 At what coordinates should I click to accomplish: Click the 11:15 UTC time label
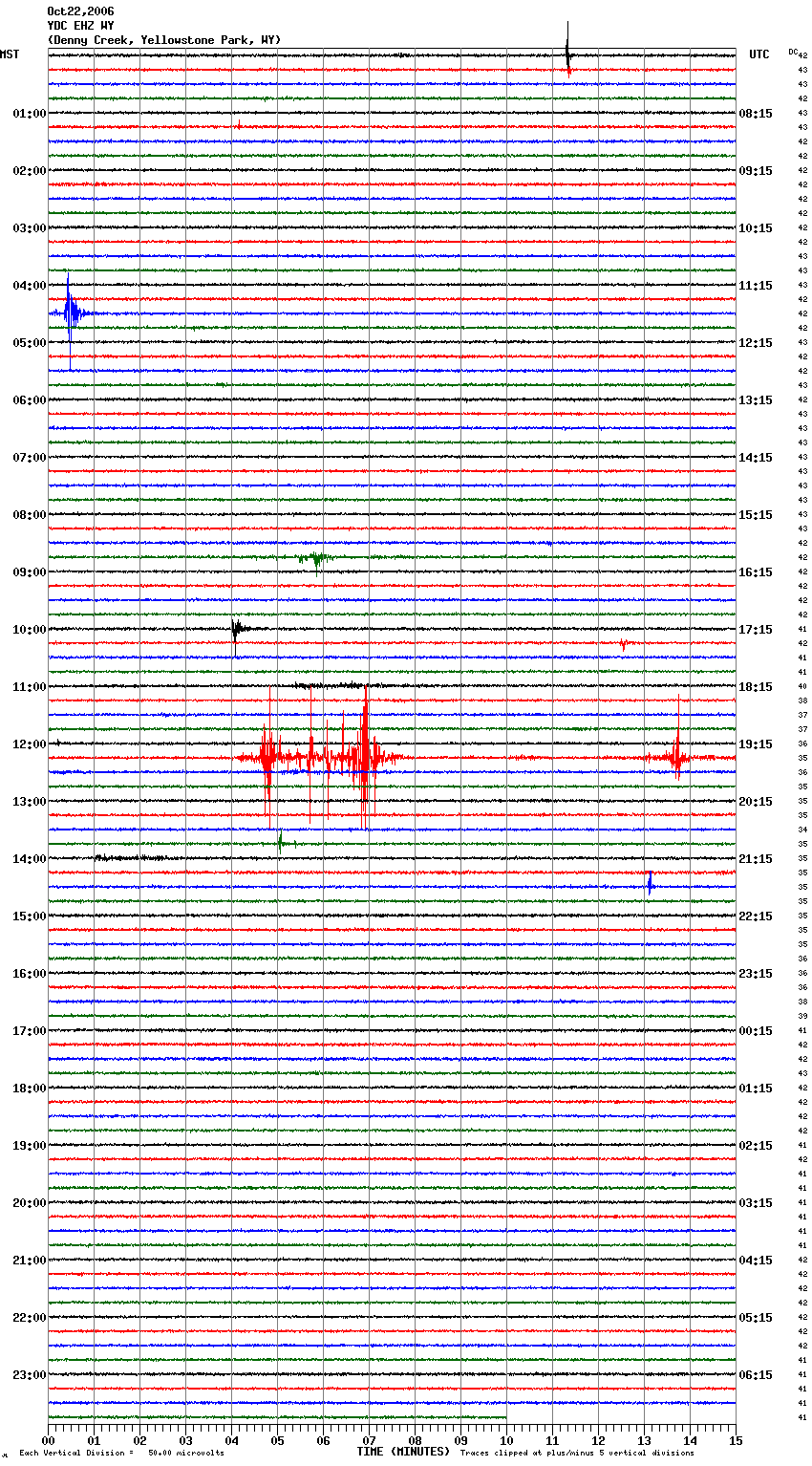pos(756,286)
